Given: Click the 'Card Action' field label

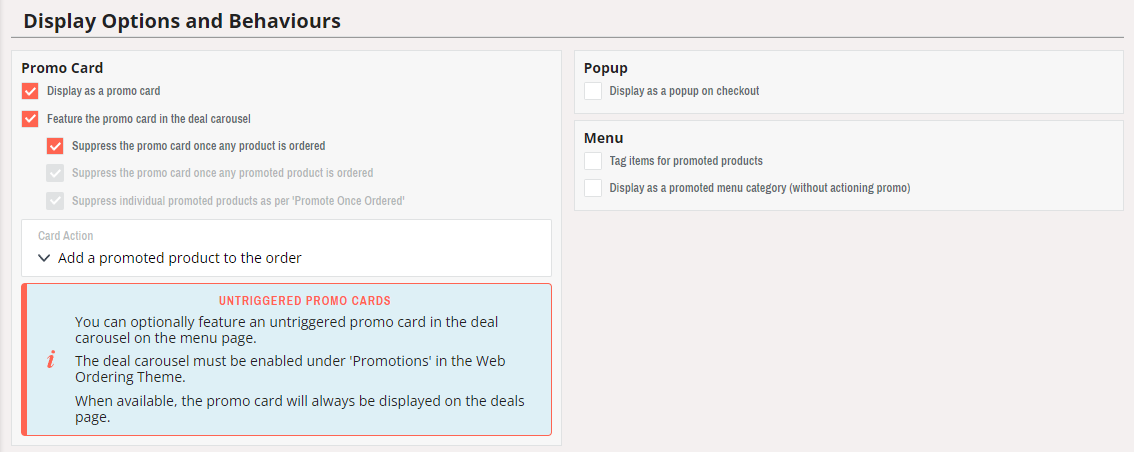Looking at the screenshot, I should (66, 236).
